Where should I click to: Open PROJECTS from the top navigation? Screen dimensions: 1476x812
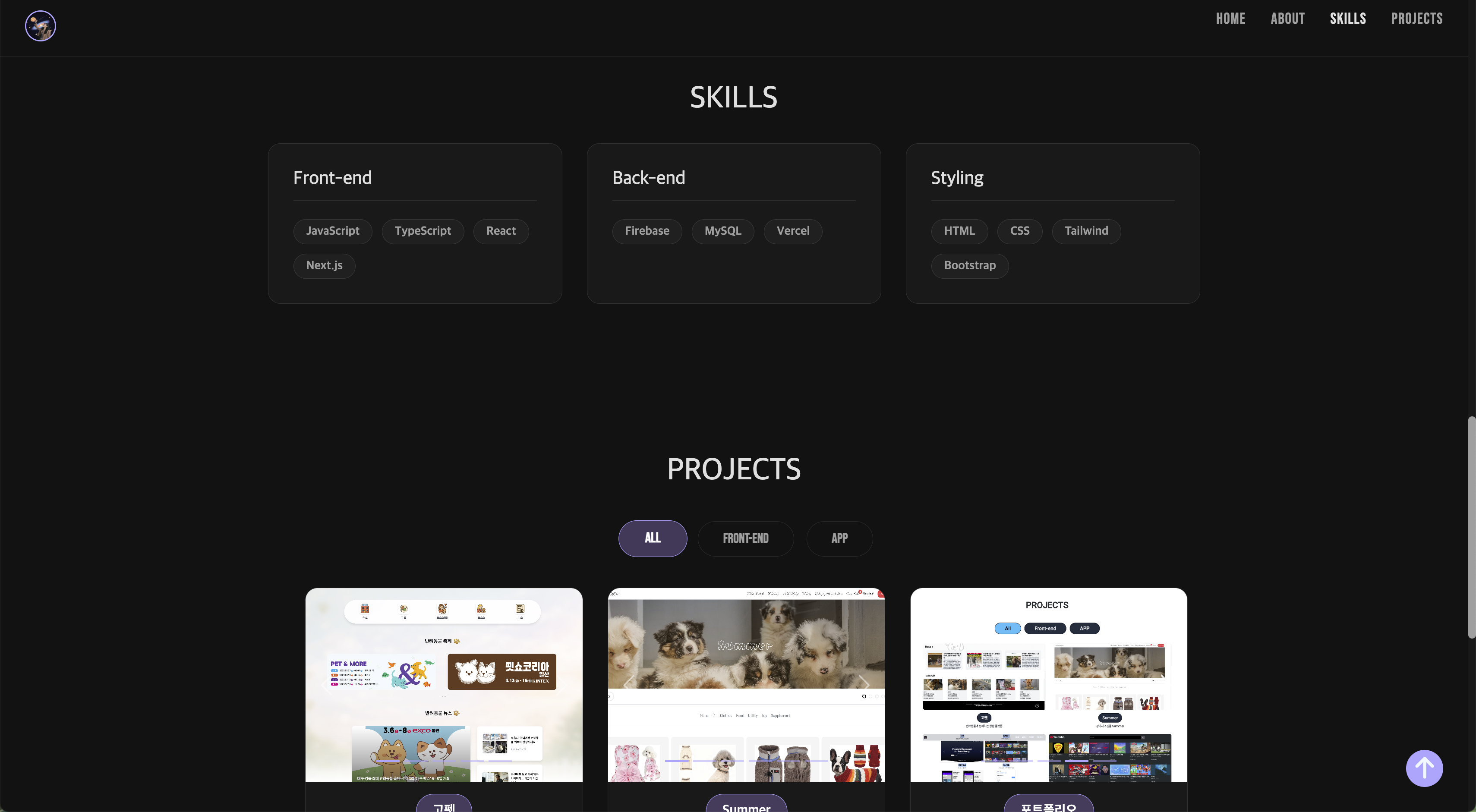tap(1417, 18)
